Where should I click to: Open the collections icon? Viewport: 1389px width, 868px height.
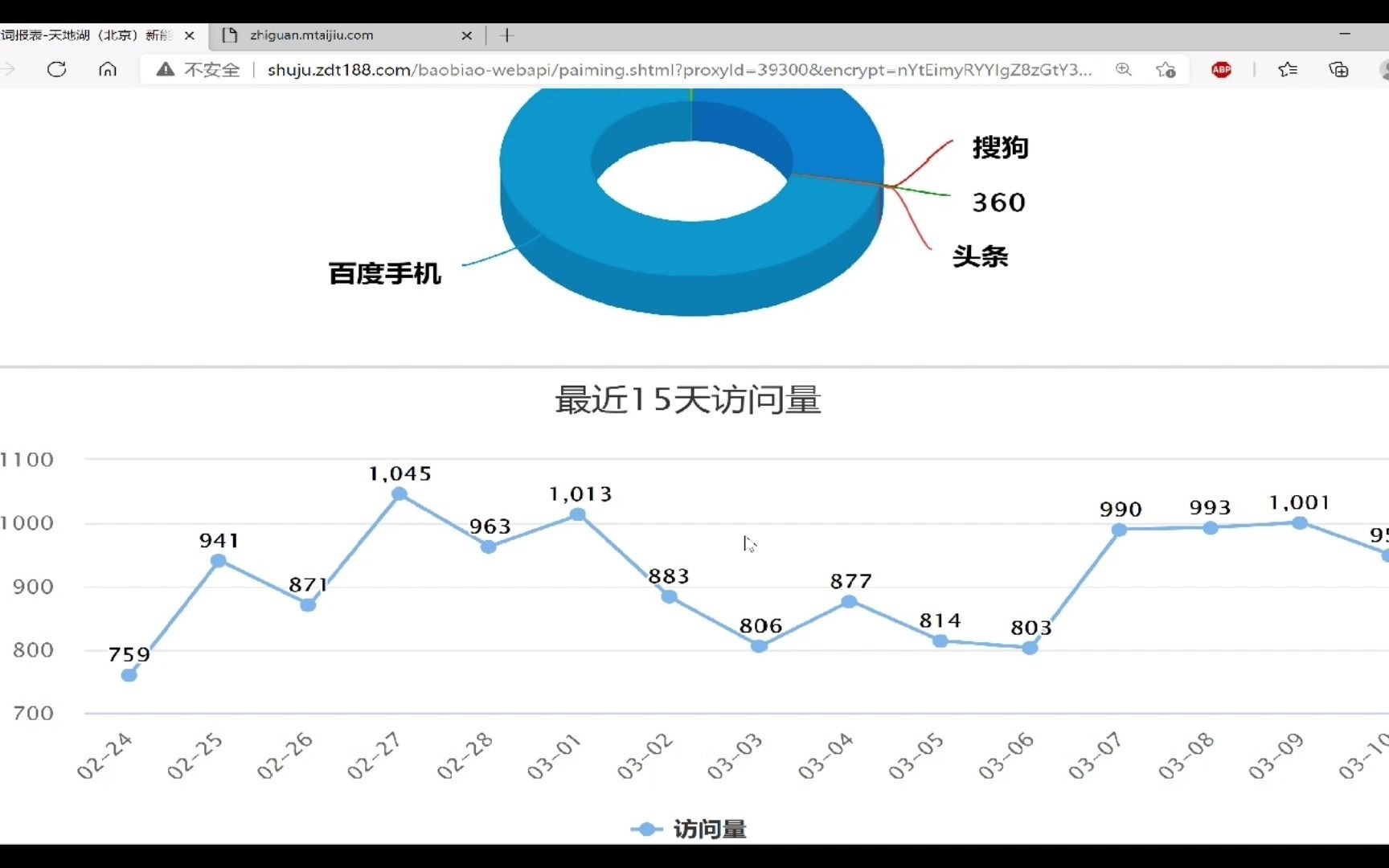point(1338,70)
